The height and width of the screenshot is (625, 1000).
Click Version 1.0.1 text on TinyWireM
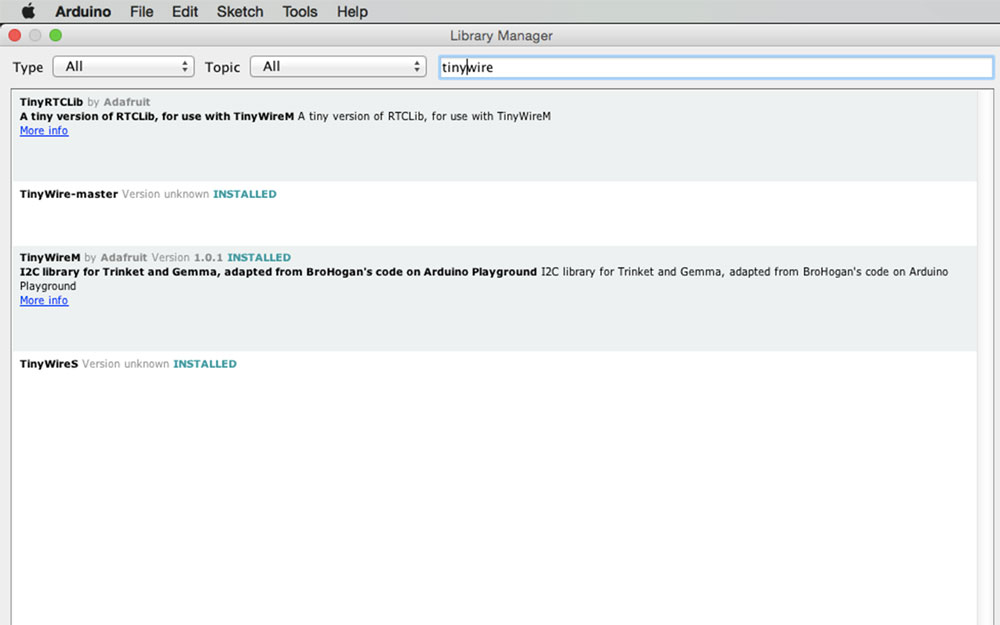(x=187, y=258)
